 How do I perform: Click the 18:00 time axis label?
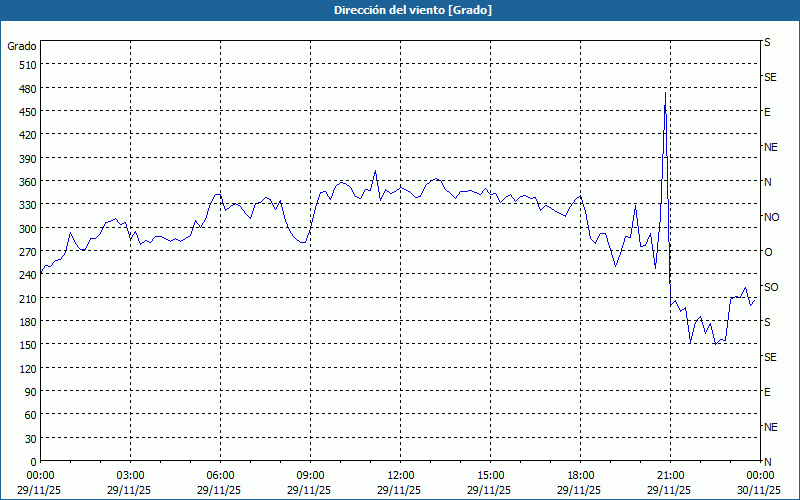click(x=580, y=475)
